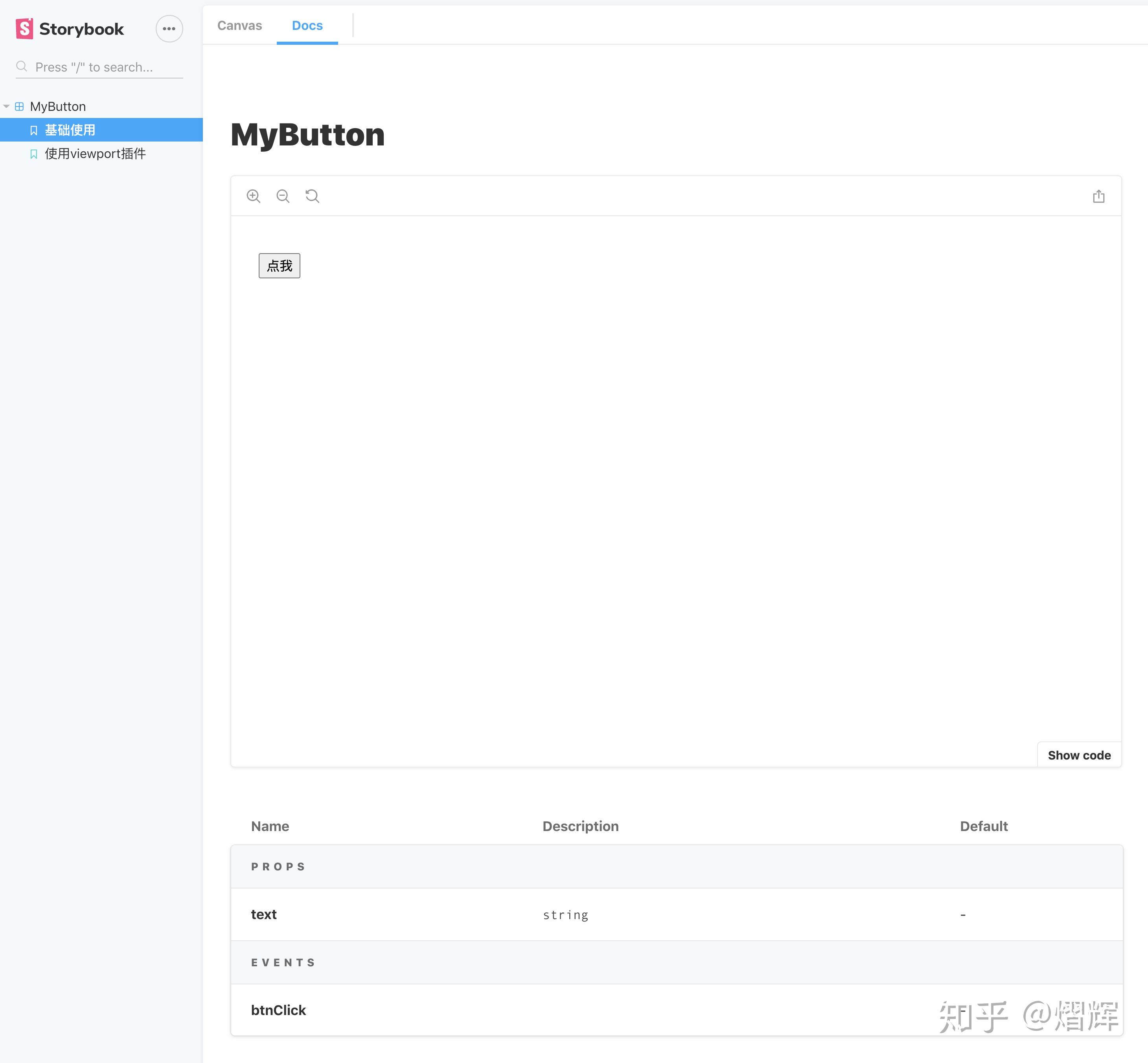Collapse the MyButton component group

point(6,106)
